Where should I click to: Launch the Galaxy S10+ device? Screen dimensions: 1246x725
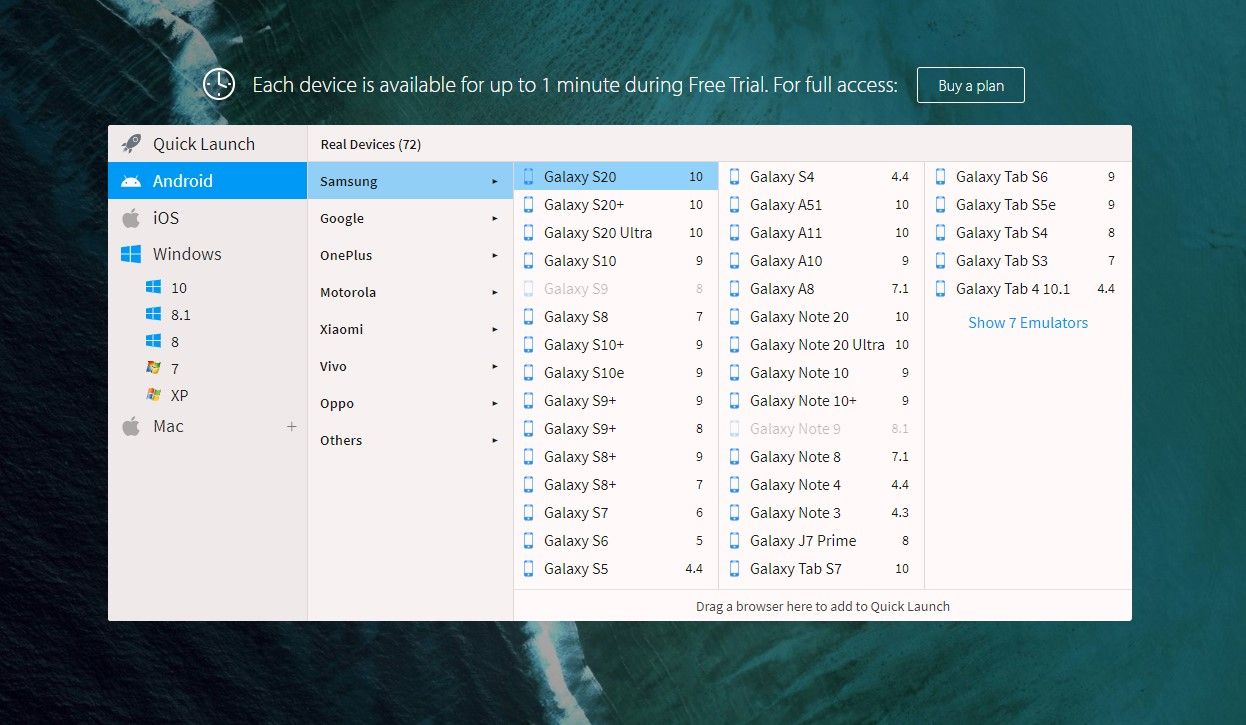616,345
